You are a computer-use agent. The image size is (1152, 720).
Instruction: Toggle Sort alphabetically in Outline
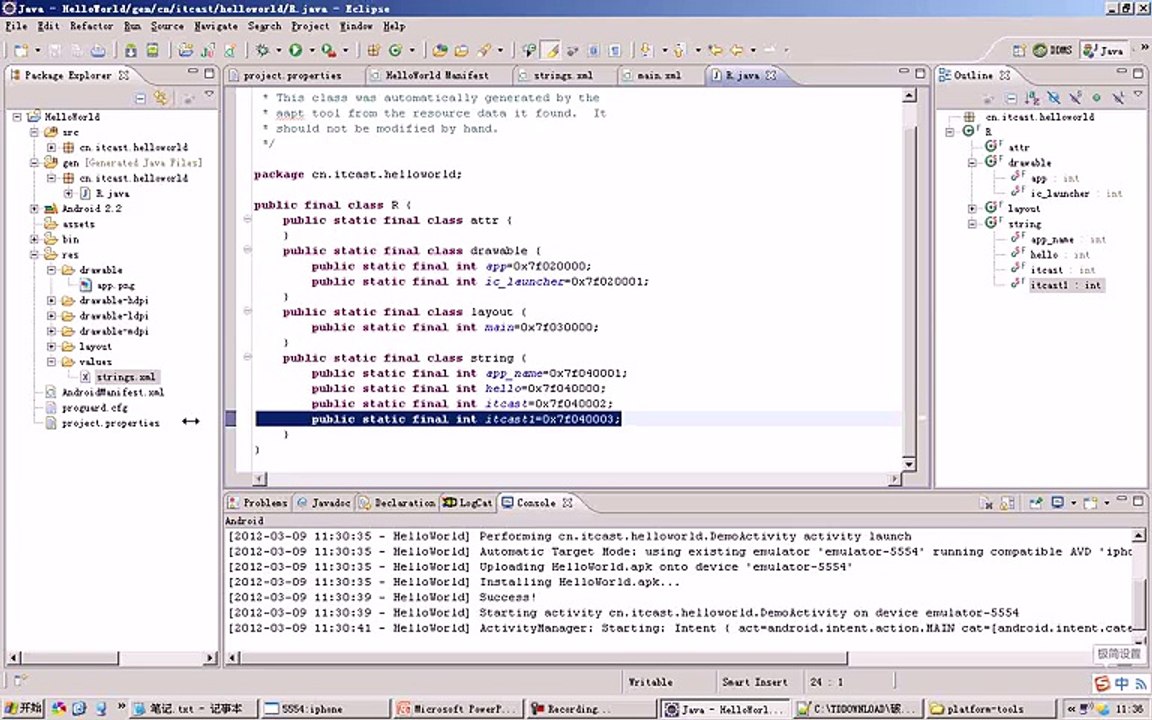tap(1032, 97)
